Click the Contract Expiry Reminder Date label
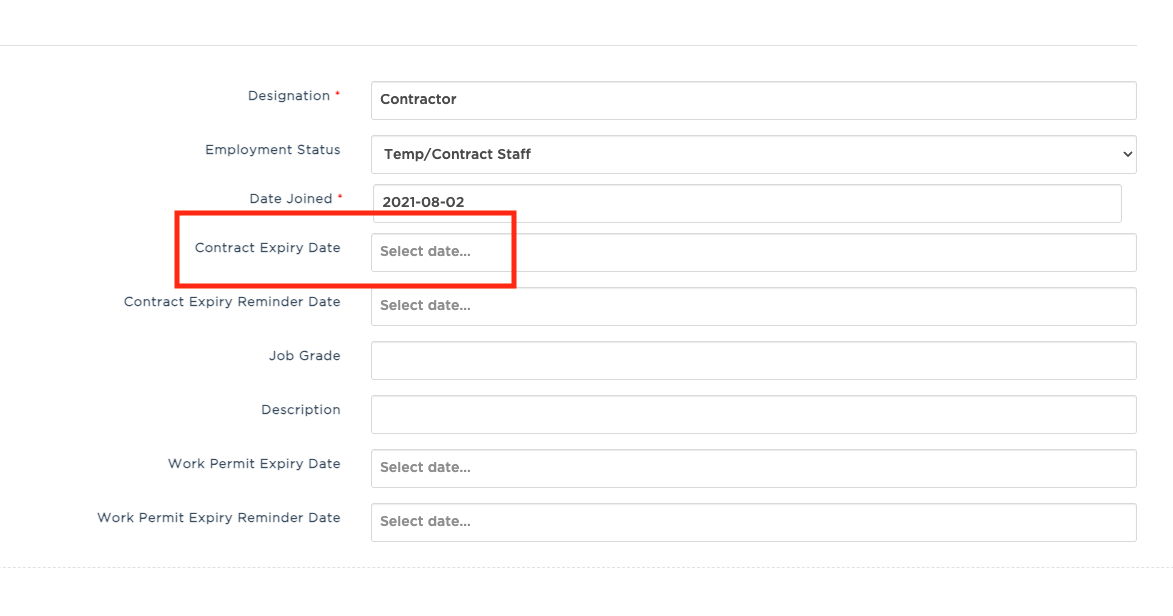 [232, 302]
